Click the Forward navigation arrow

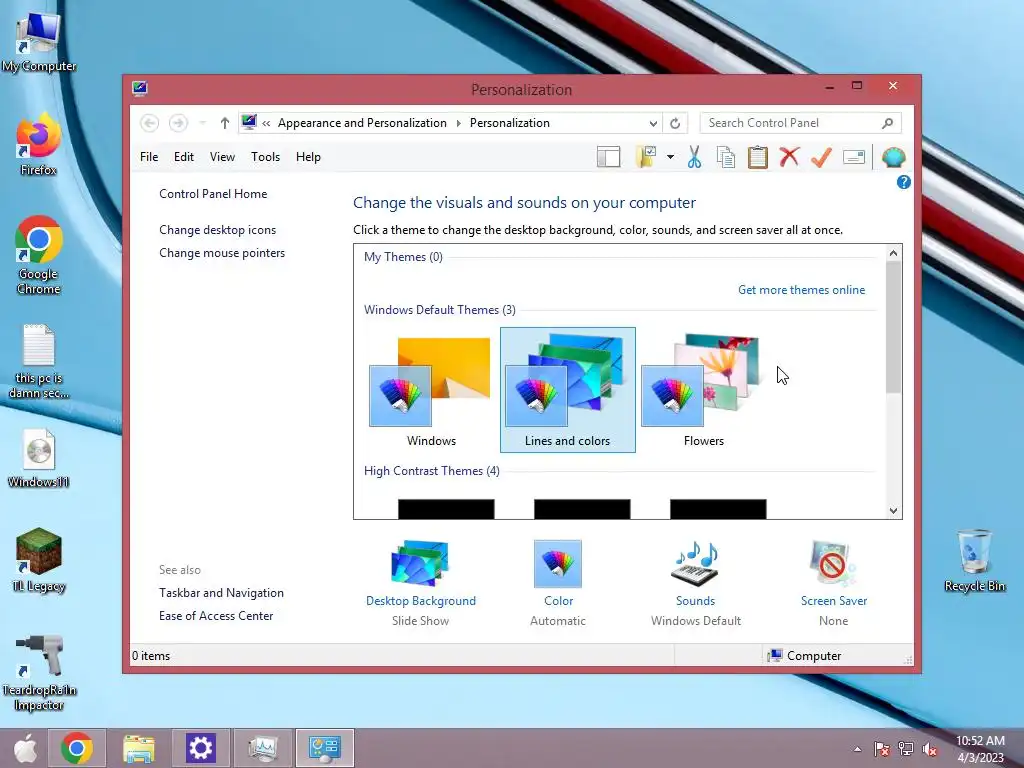178,123
